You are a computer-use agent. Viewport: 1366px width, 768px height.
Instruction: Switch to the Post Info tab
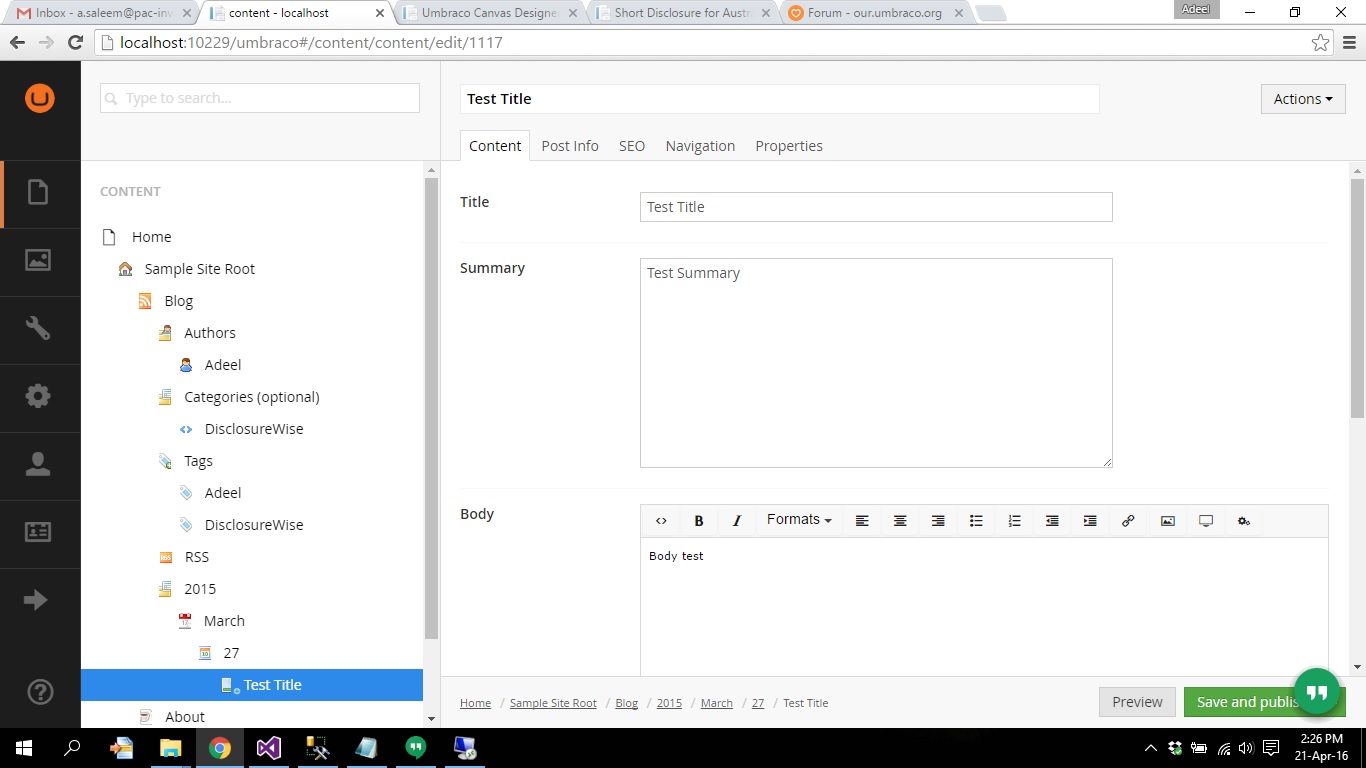[569, 146]
